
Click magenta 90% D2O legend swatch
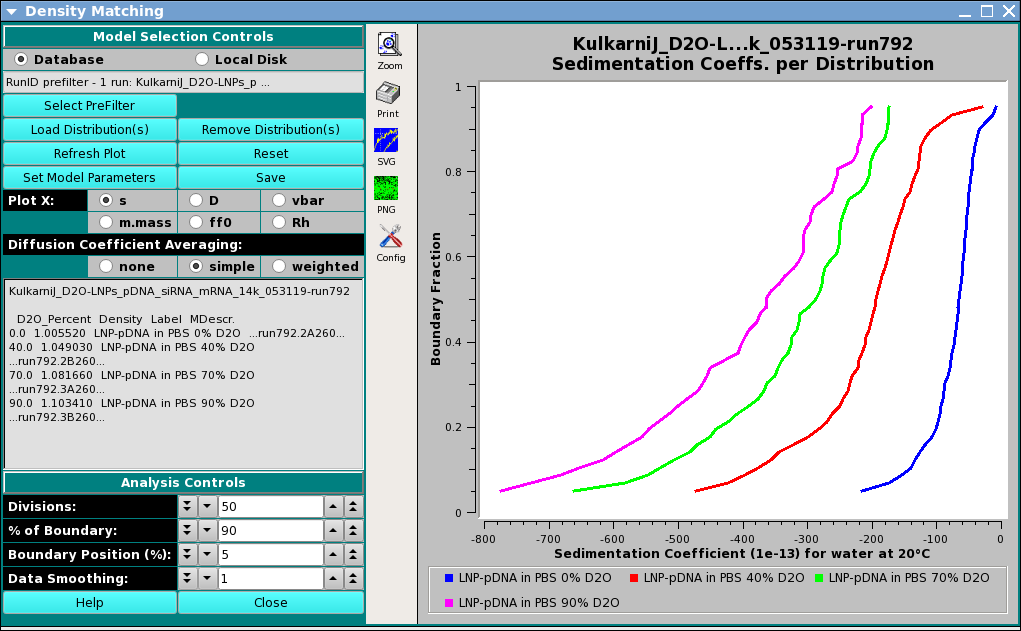[x=450, y=603]
